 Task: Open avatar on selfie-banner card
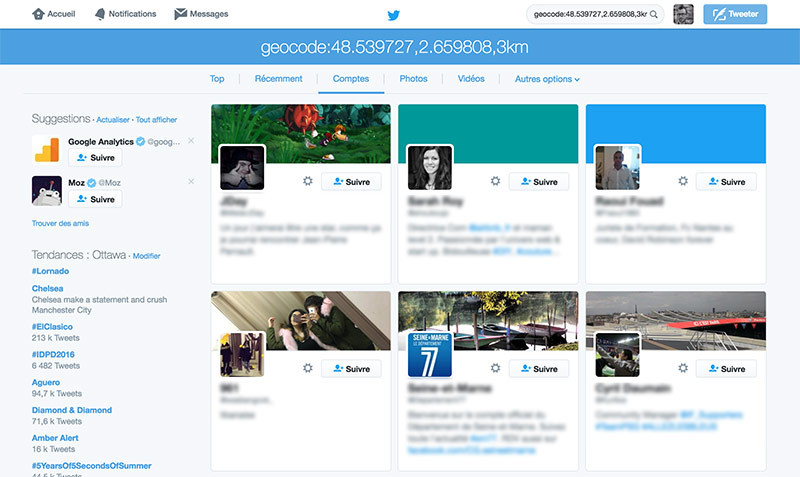(x=242, y=355)
